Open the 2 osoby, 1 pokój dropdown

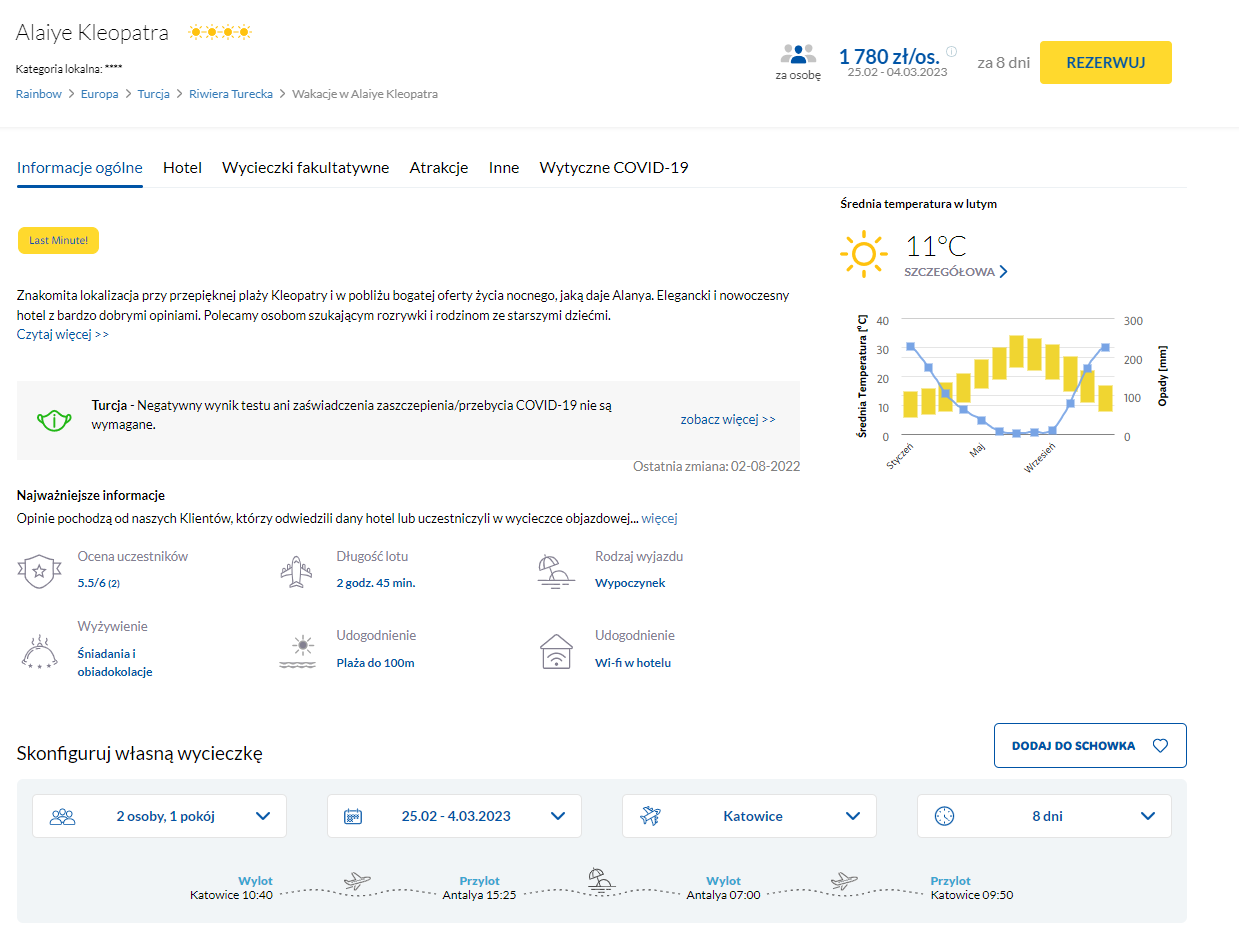coord(159,816)
